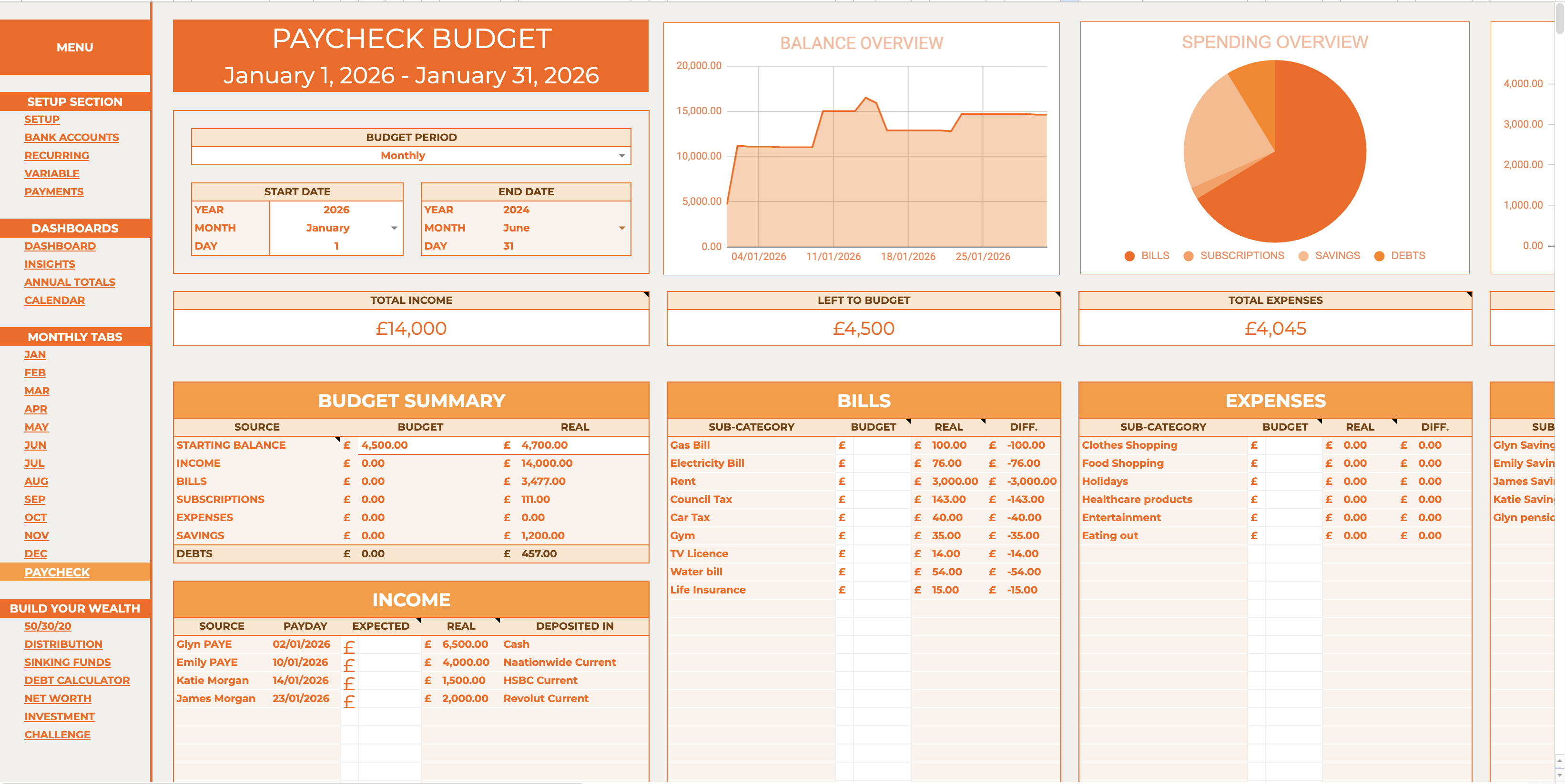Open the SETUP link in sidebar
This screenshot has height=784, width=1565.
(42, 120)
